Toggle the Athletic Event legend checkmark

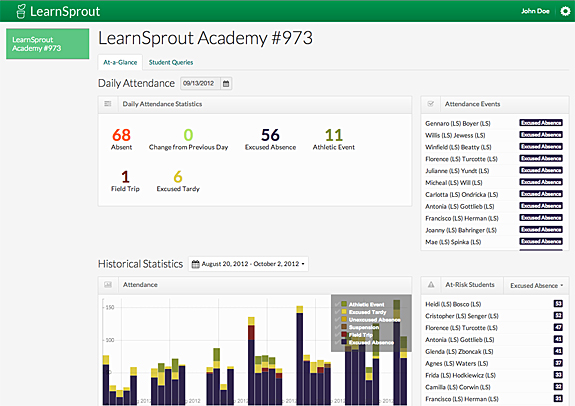[337, 304]
